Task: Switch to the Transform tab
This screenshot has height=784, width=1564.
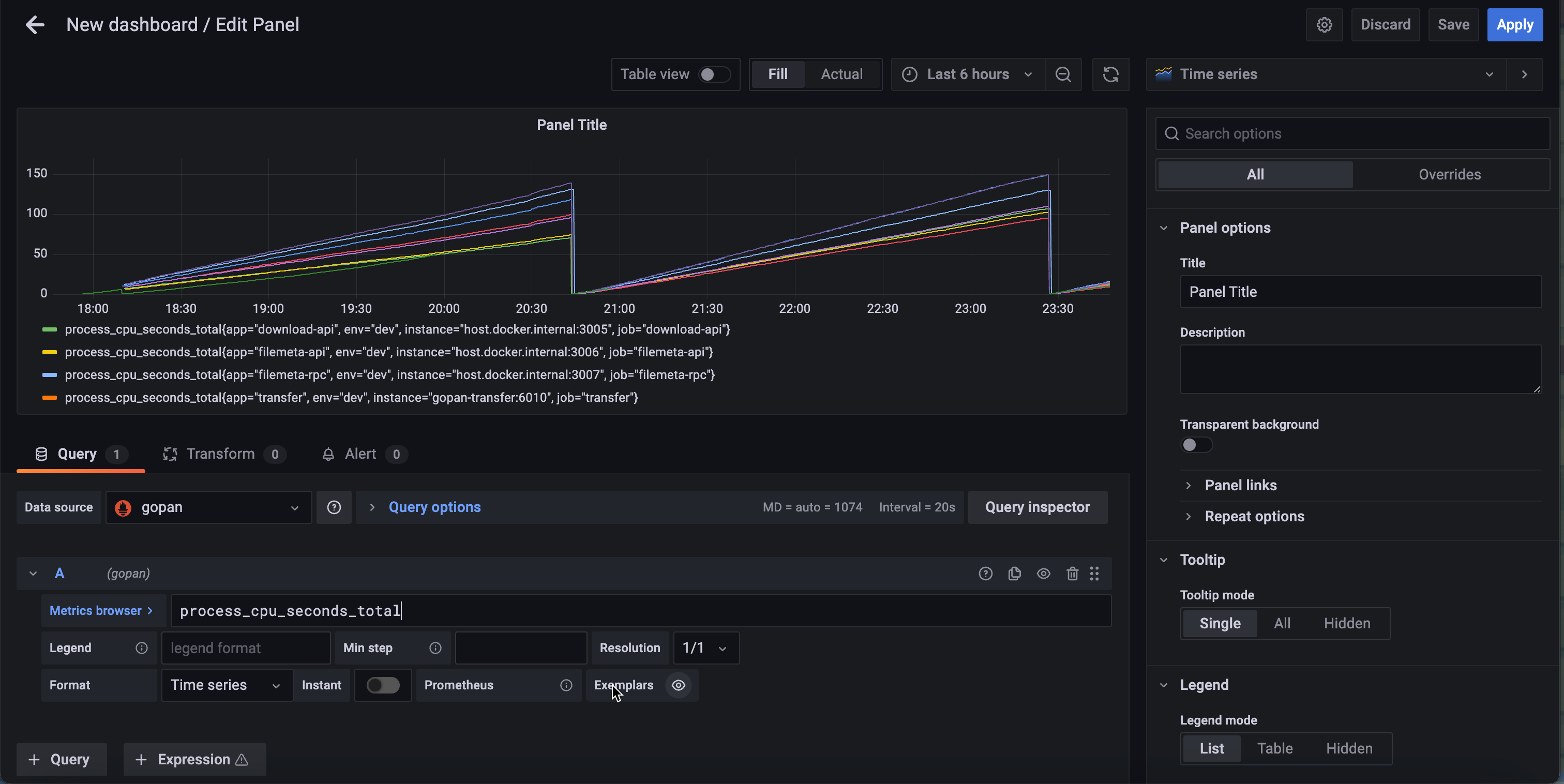Action: [220, 454]
